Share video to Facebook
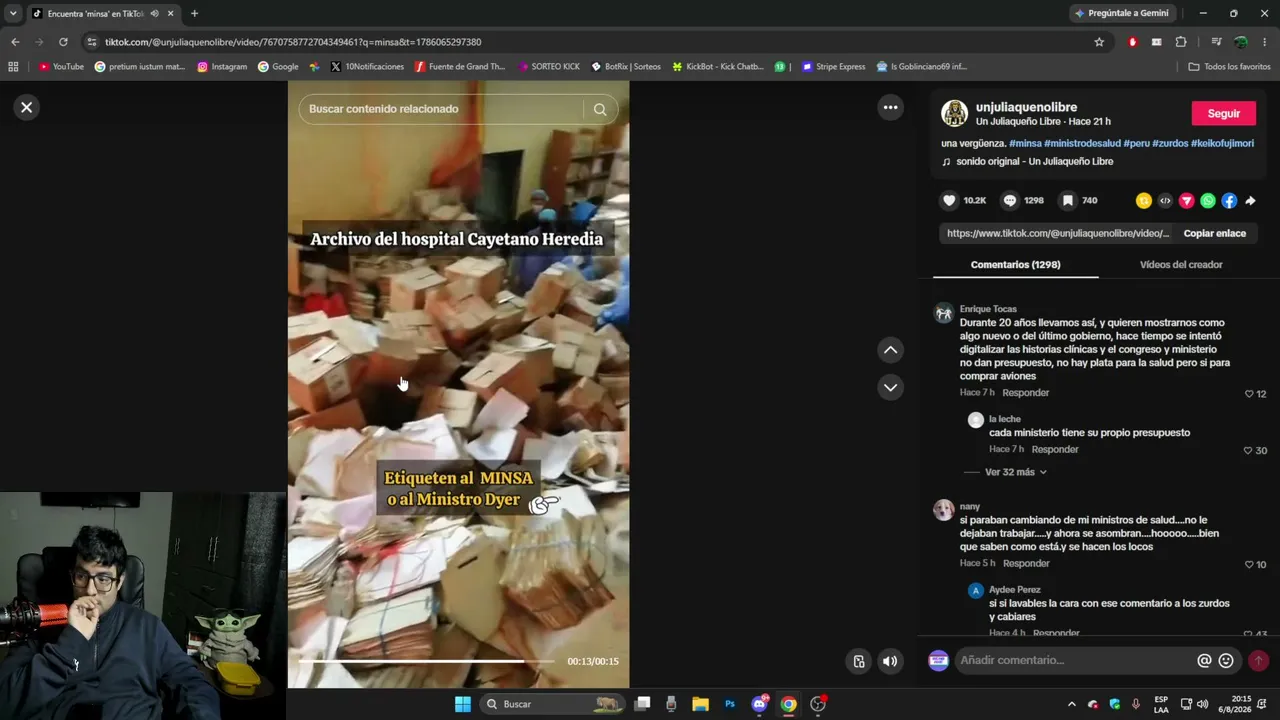1280x720 pixels. 1229,201
